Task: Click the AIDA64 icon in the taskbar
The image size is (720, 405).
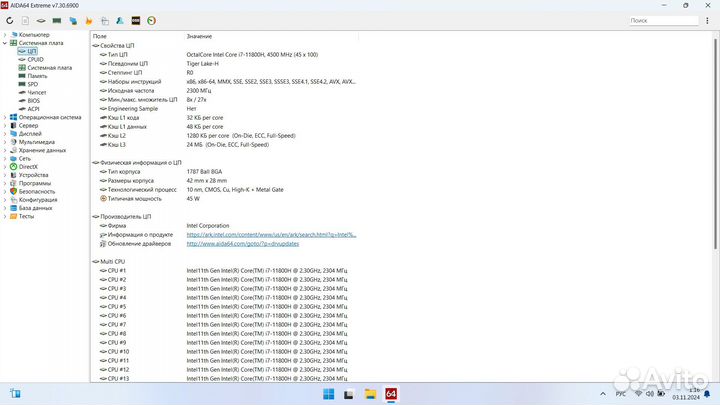Action: pos(392,393)
